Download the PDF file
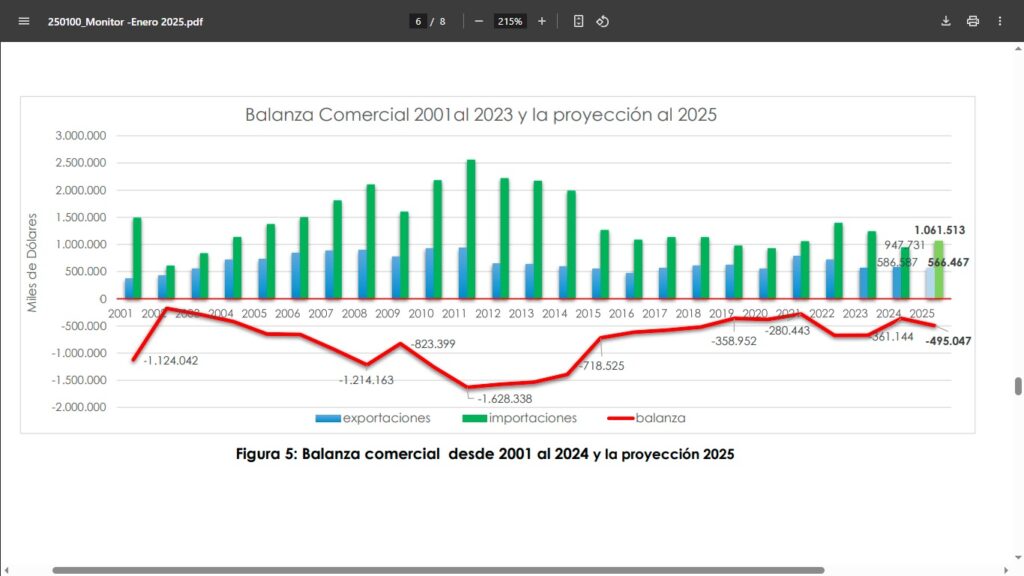 946,21
